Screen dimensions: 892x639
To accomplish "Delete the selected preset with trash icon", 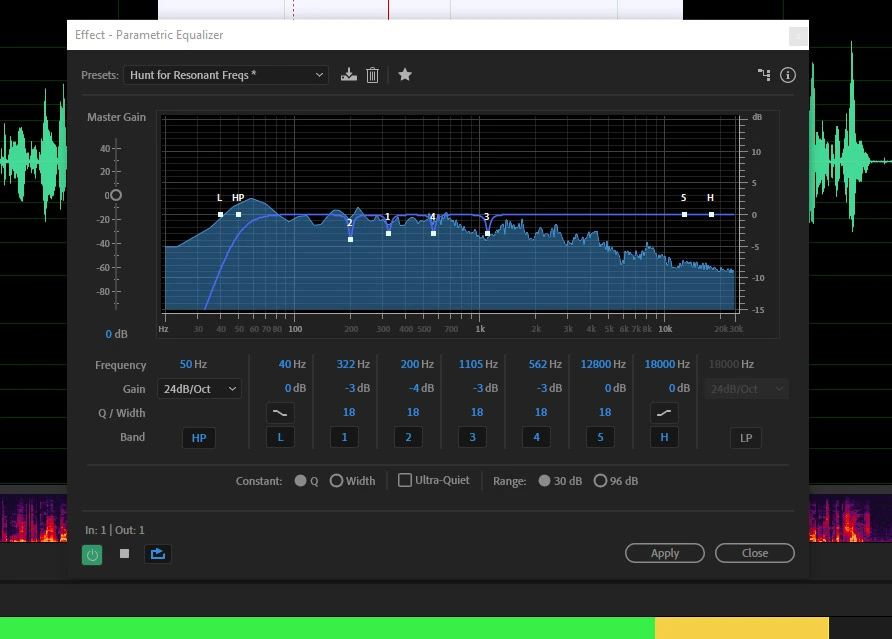I will 372,75.
